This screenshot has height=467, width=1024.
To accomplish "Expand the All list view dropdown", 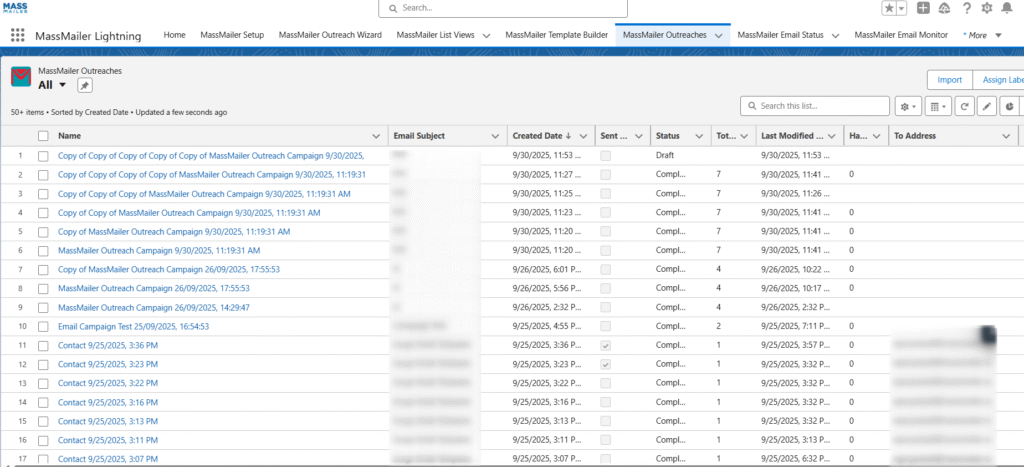I will [62, 86].
